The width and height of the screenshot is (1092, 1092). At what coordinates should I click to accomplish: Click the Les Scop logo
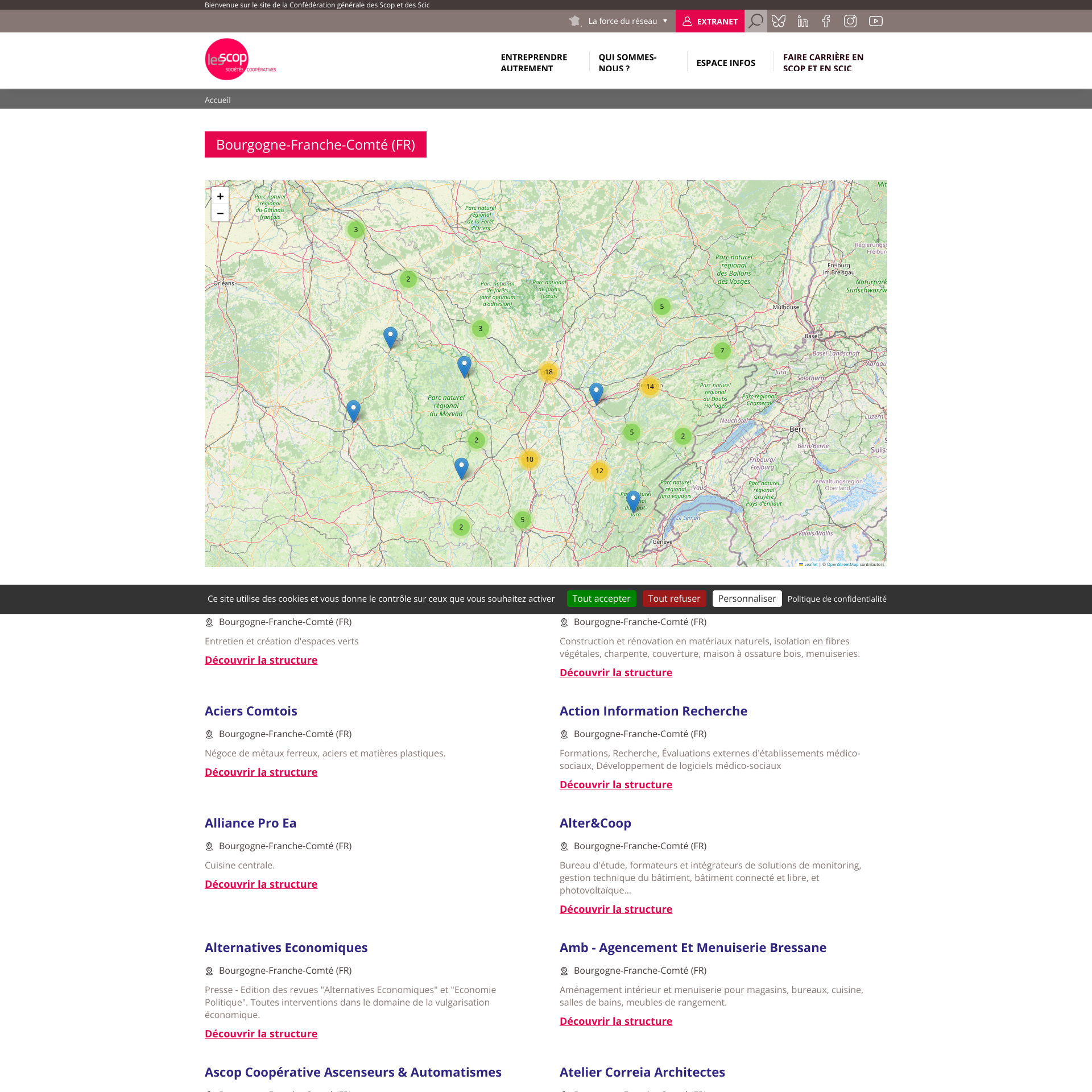click(240, 59)
